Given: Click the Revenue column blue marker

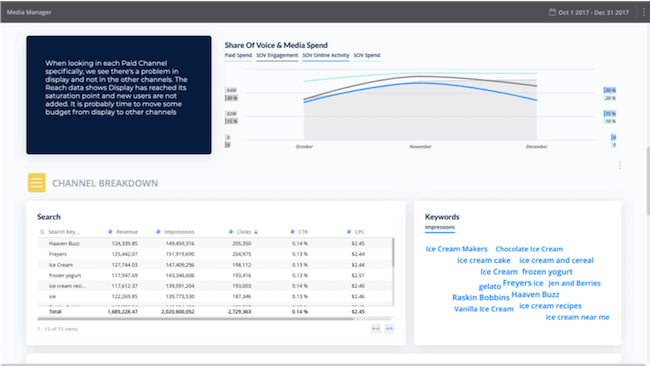Looking at the screenshot, I should pyautogui.click(x=110, y=232).
